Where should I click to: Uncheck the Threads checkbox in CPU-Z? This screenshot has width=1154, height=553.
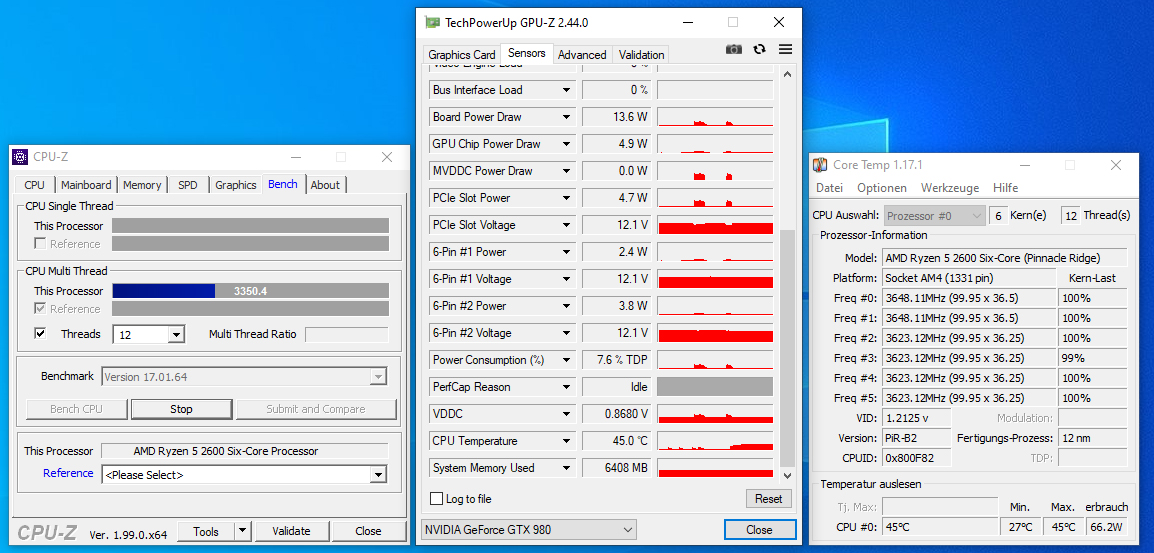pos(40,334)
